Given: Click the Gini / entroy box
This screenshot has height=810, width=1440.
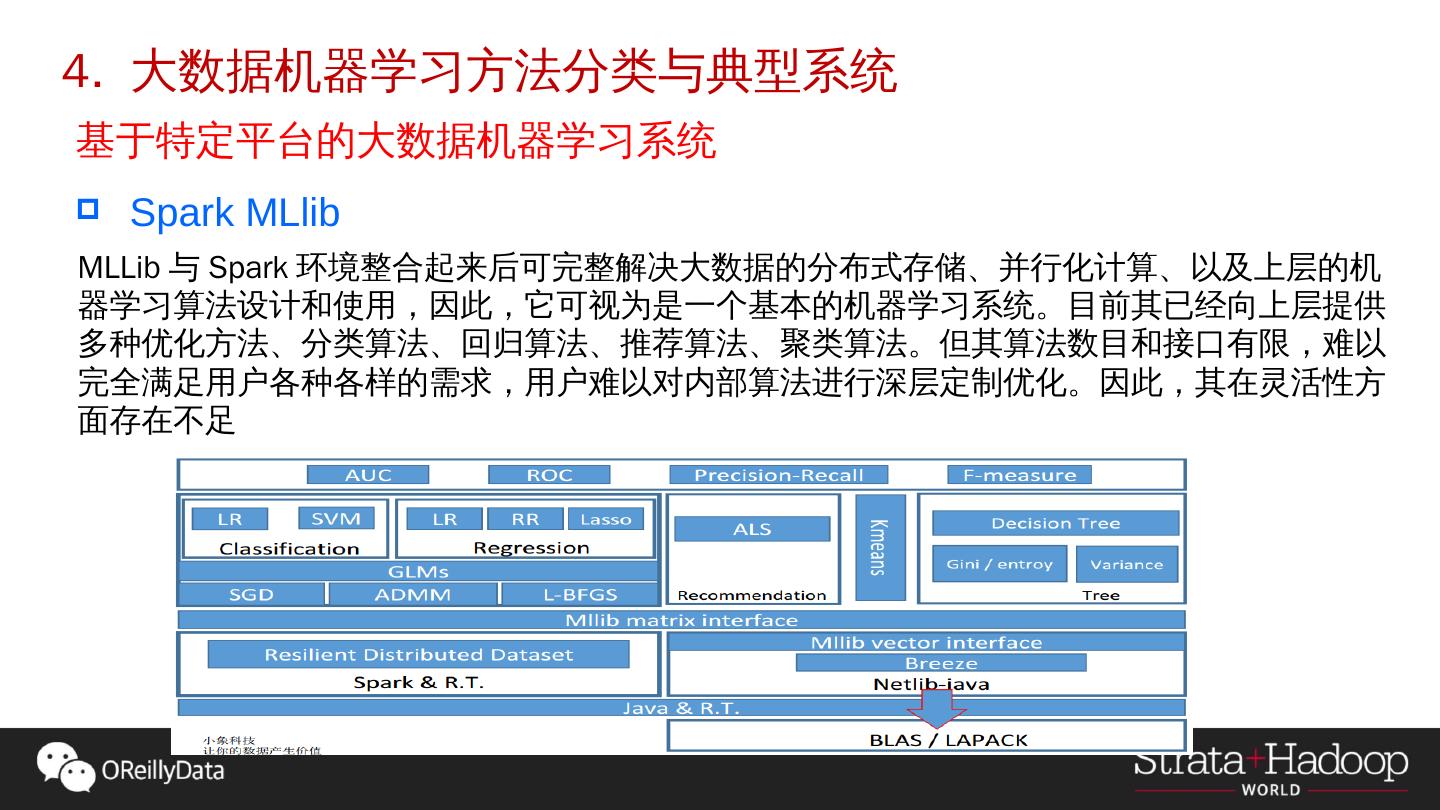Looking at the screenshot, I should point(1000,564).
